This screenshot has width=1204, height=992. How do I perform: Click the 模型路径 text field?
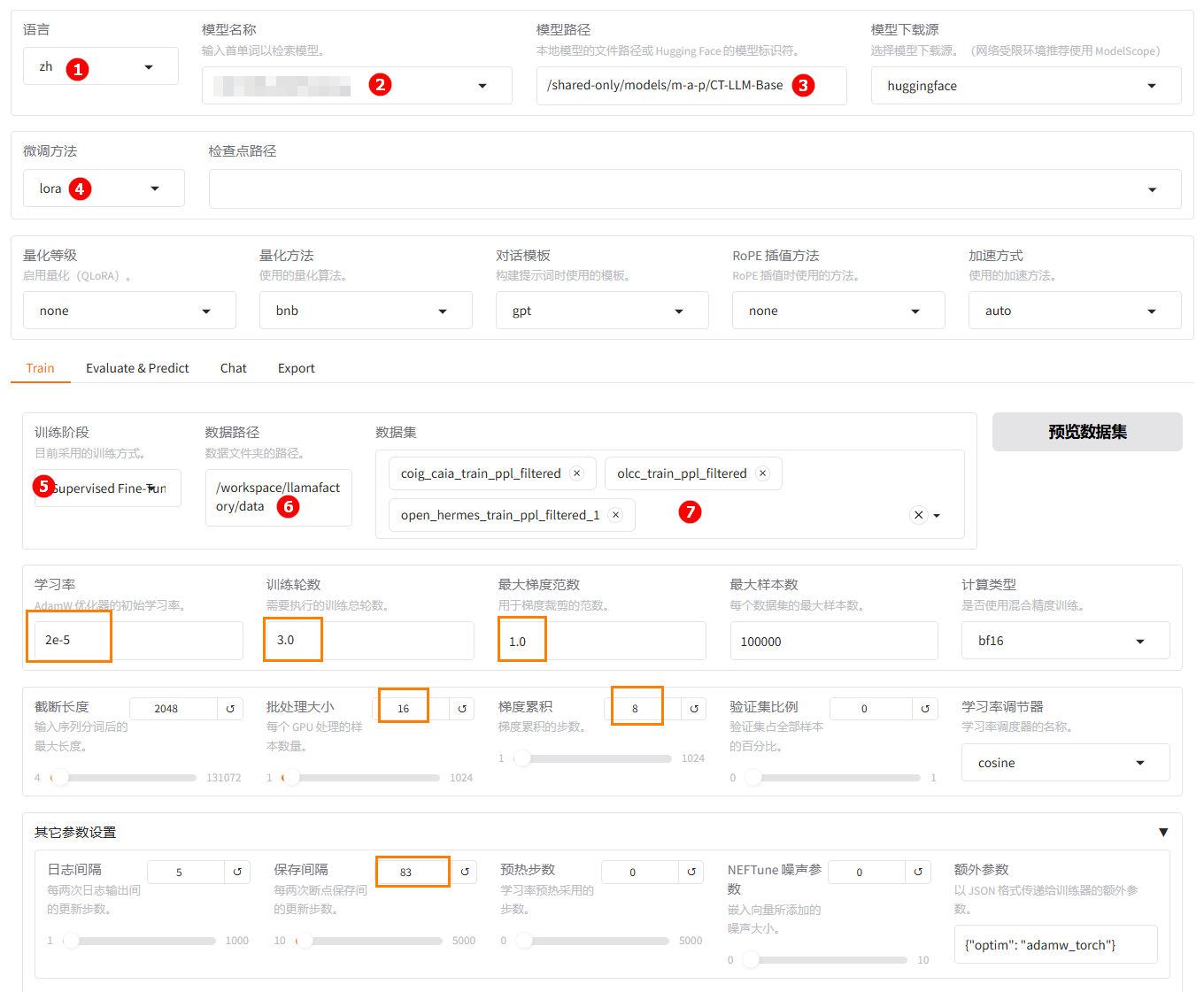[x=664, y=86]
